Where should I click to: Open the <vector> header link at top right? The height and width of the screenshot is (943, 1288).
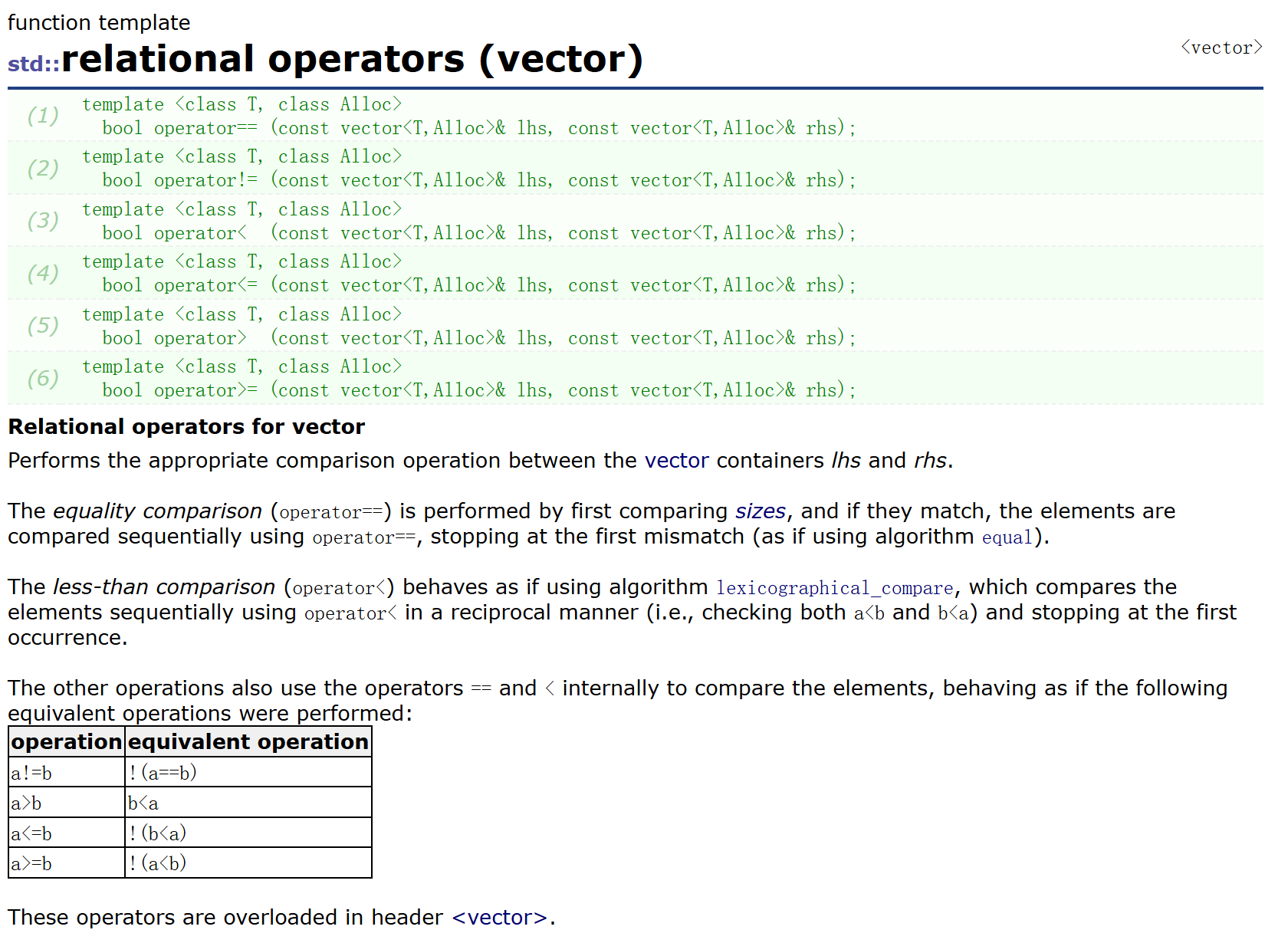(x=1221, y=48)
